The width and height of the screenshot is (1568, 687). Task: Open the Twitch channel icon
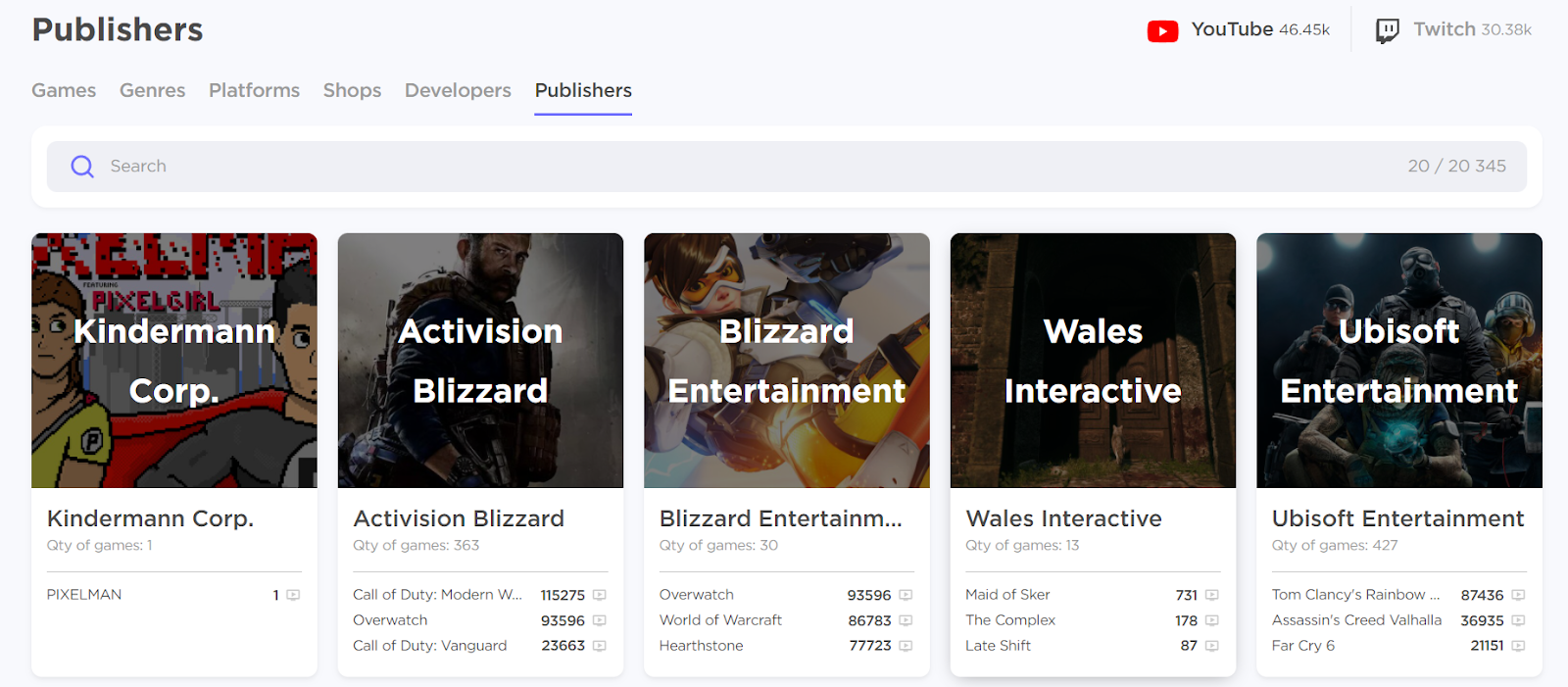point(1387,31)
